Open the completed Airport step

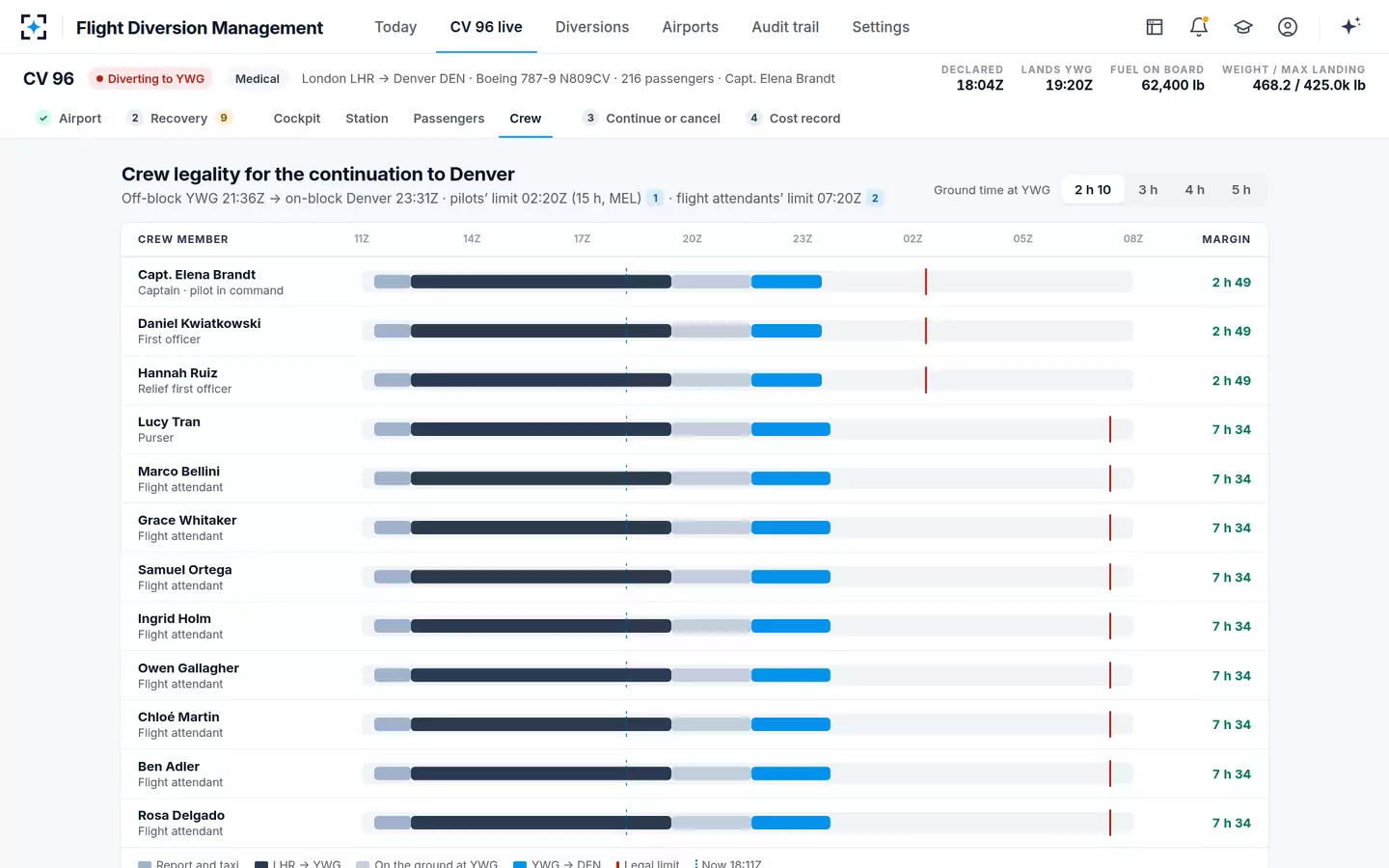coord(68,119)
